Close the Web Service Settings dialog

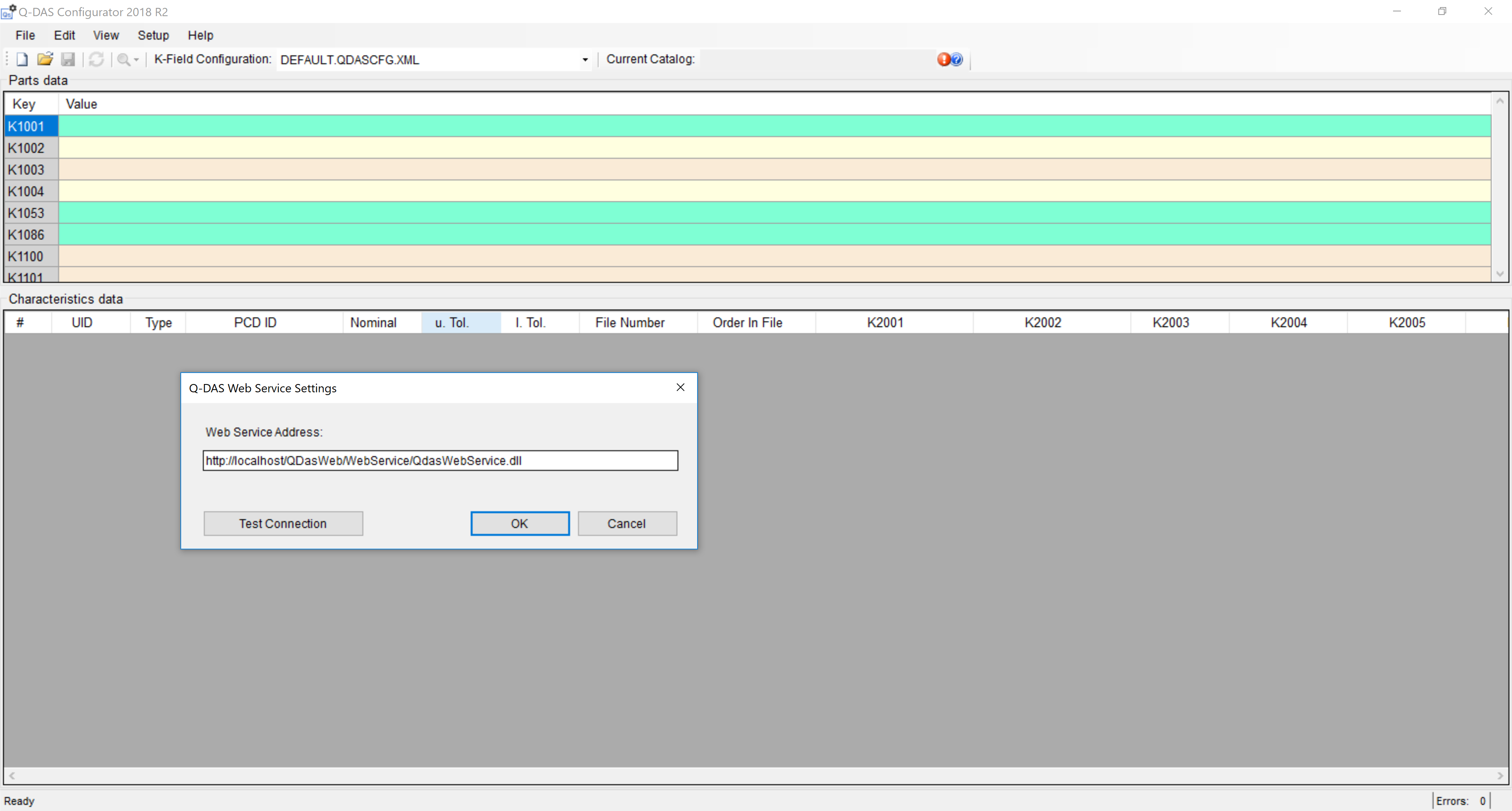(x=680, y=387)
